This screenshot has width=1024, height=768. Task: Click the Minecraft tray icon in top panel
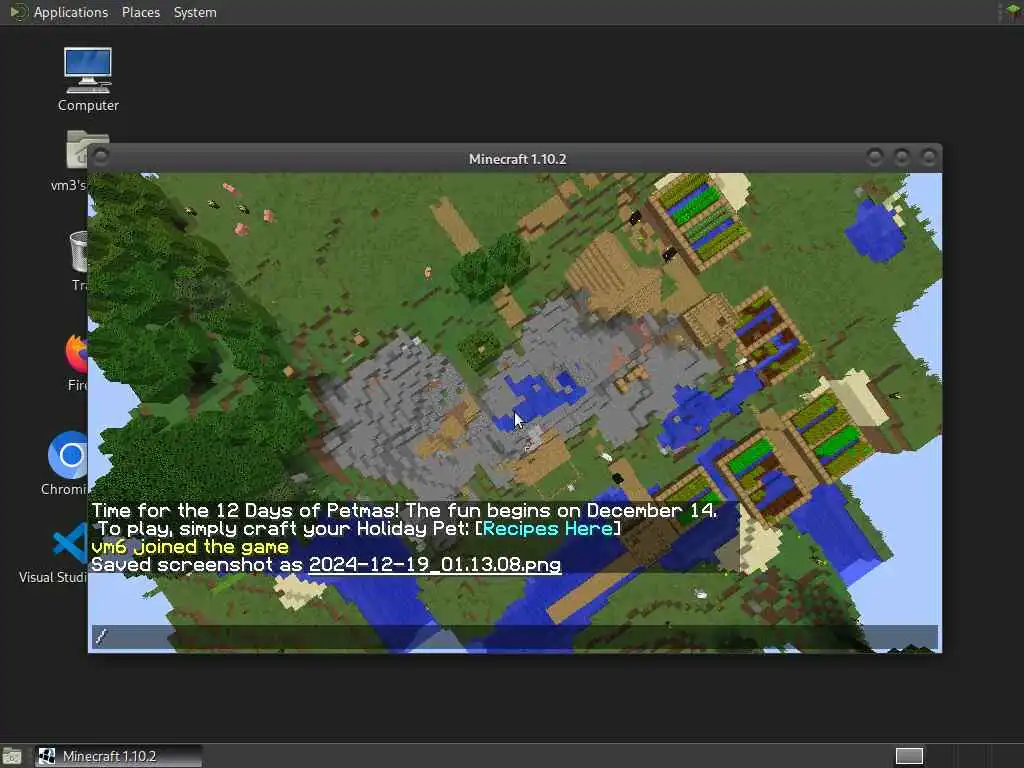pos(1012,12)
